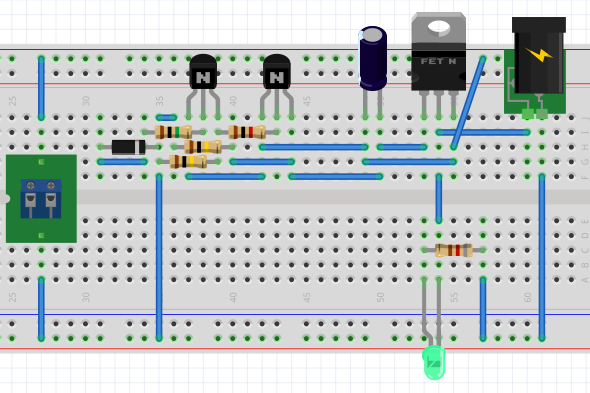
Task: Select the vertical blue wire above the terminal block
Action: click(x=41, y=88)
